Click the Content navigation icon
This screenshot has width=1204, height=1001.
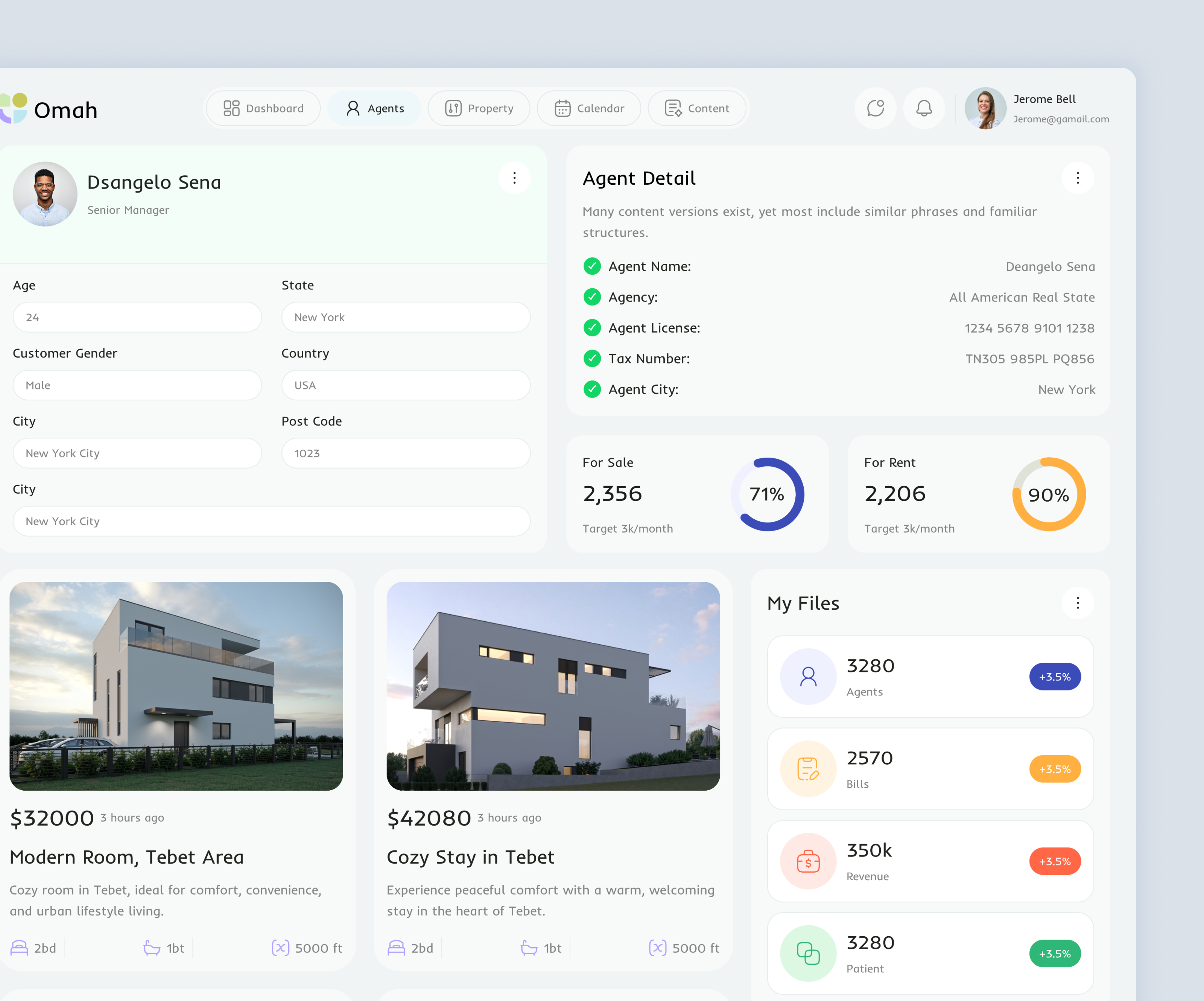(672, 108)
